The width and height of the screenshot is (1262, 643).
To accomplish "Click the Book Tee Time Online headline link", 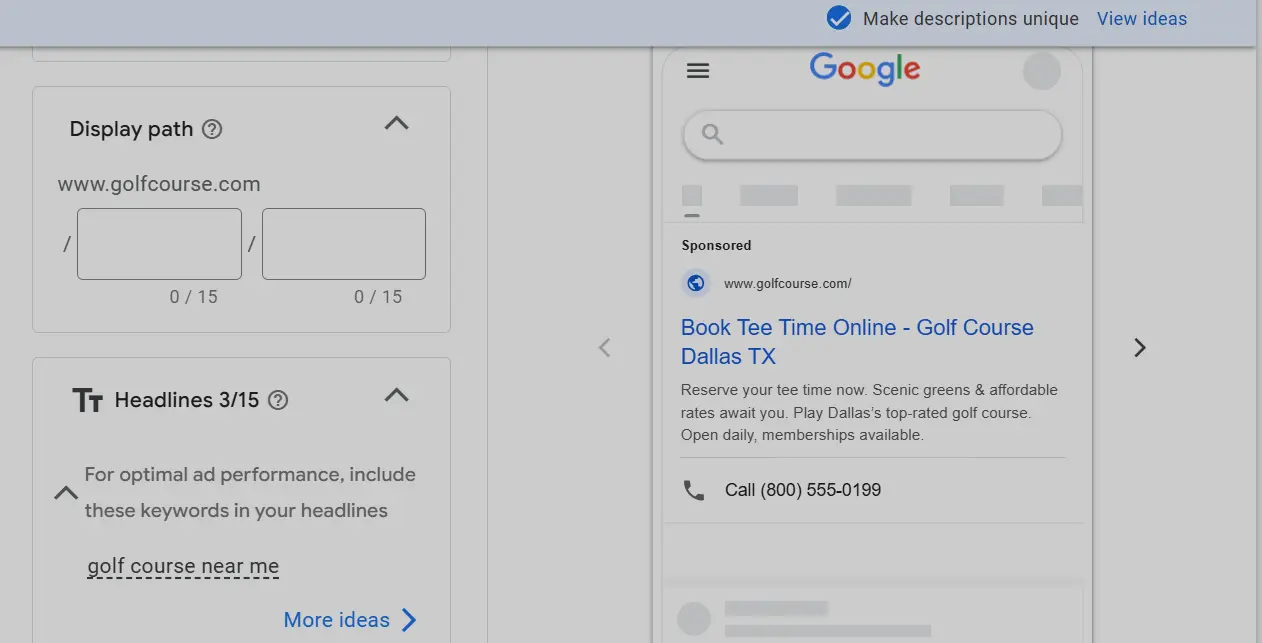I will click(857, 341).
